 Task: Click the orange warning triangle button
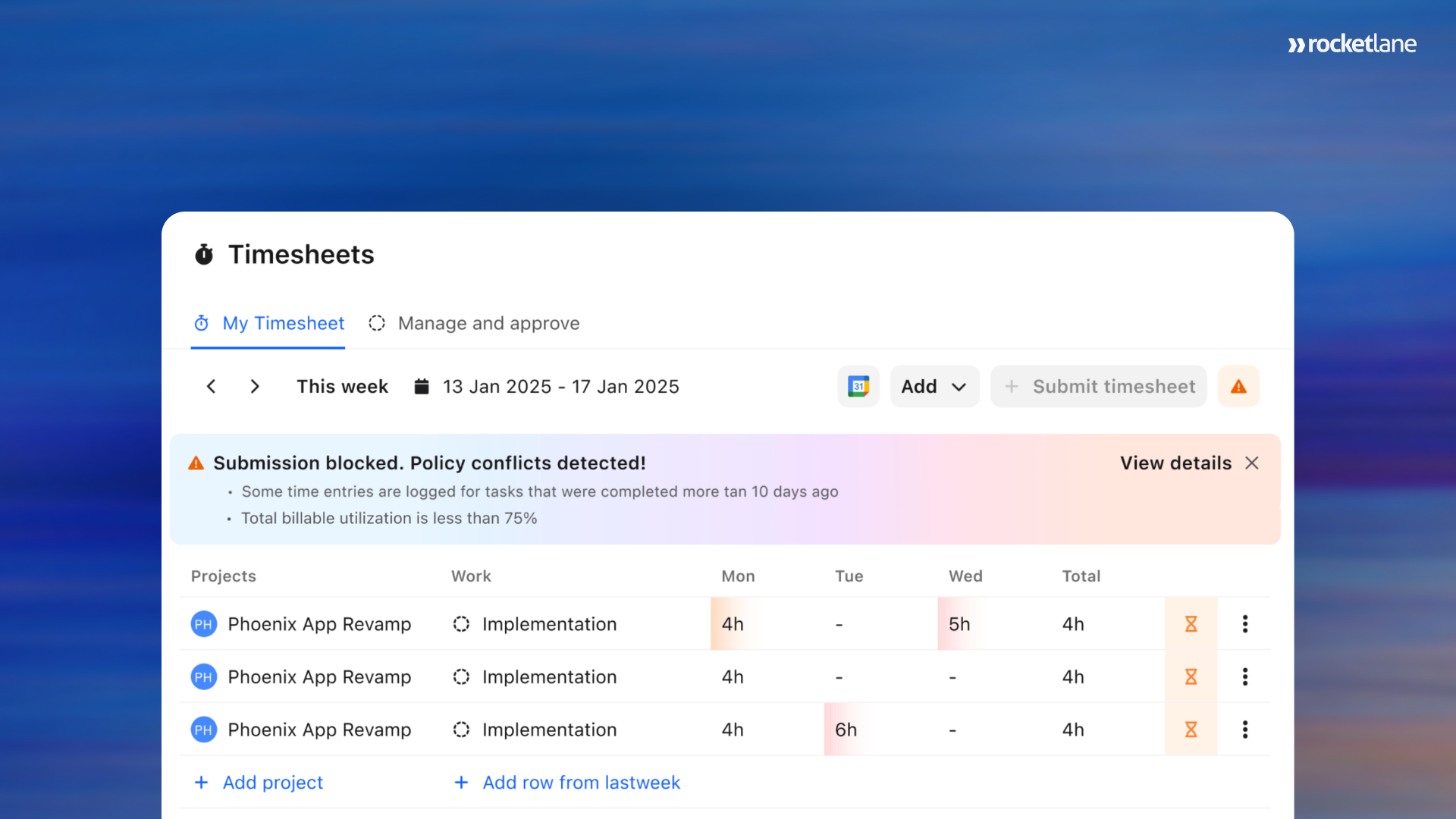click(x=1238, y=387)
